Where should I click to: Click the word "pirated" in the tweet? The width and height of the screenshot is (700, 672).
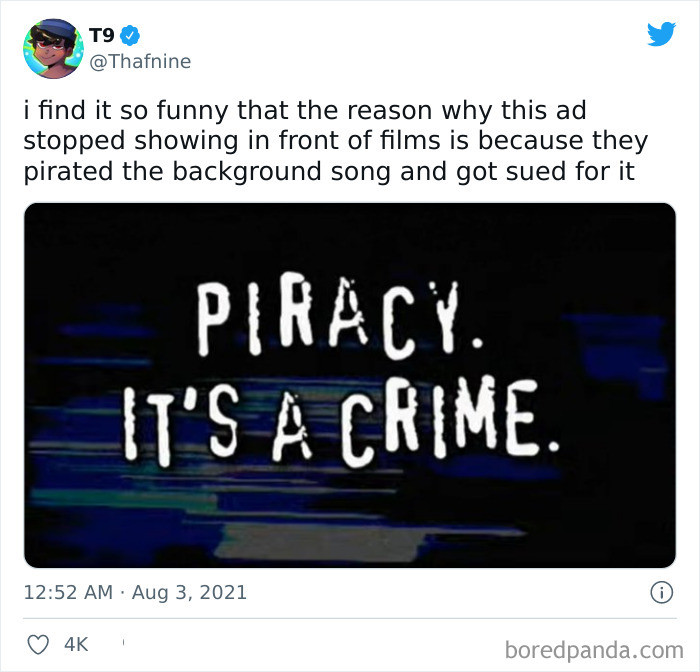68,171
